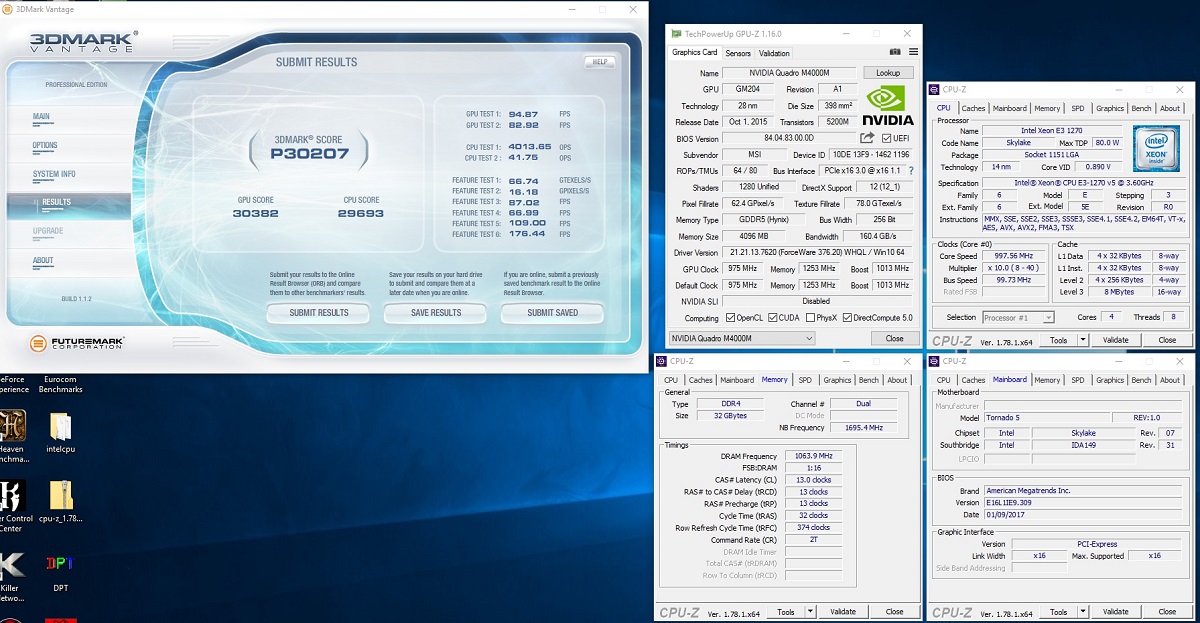Click the Lookup button in GPU-Z
This screenshot has width=1200, height=623.
click(888, 73)
